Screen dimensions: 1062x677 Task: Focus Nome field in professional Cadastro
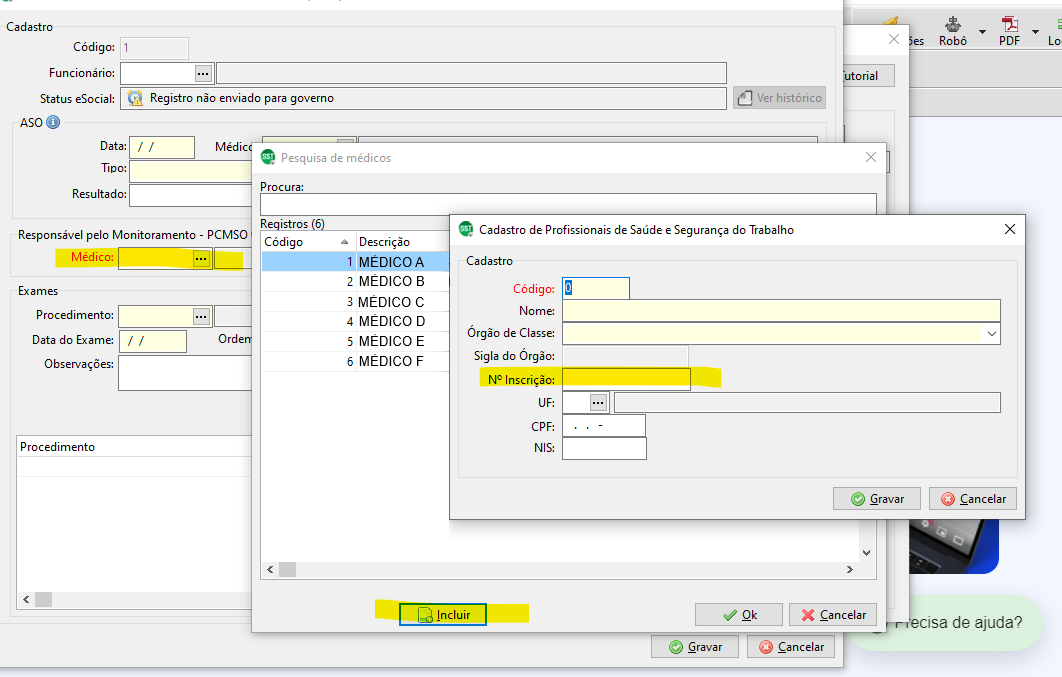coord(781,311)
